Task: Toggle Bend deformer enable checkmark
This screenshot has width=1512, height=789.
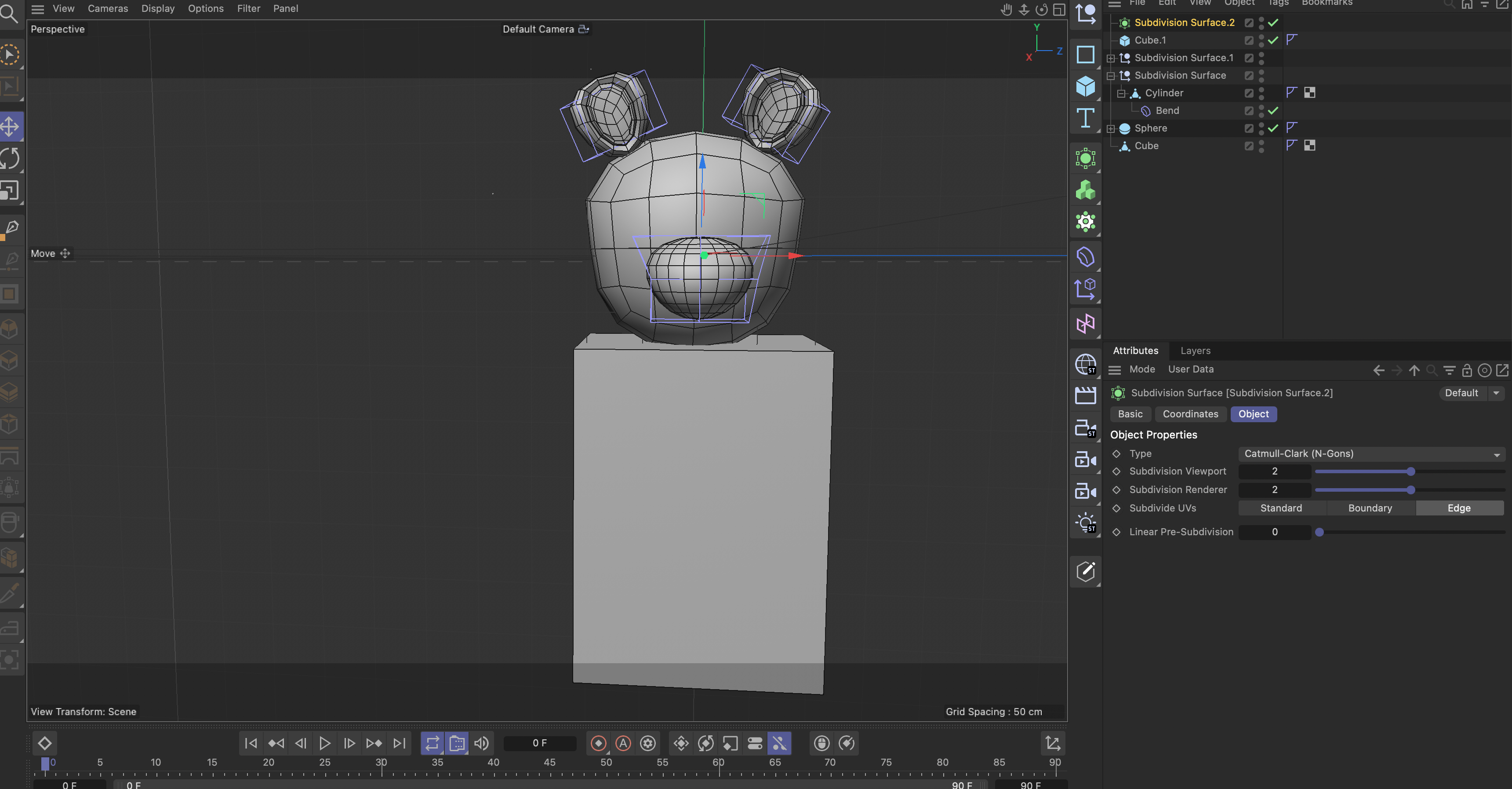Action: (1272, 110)
